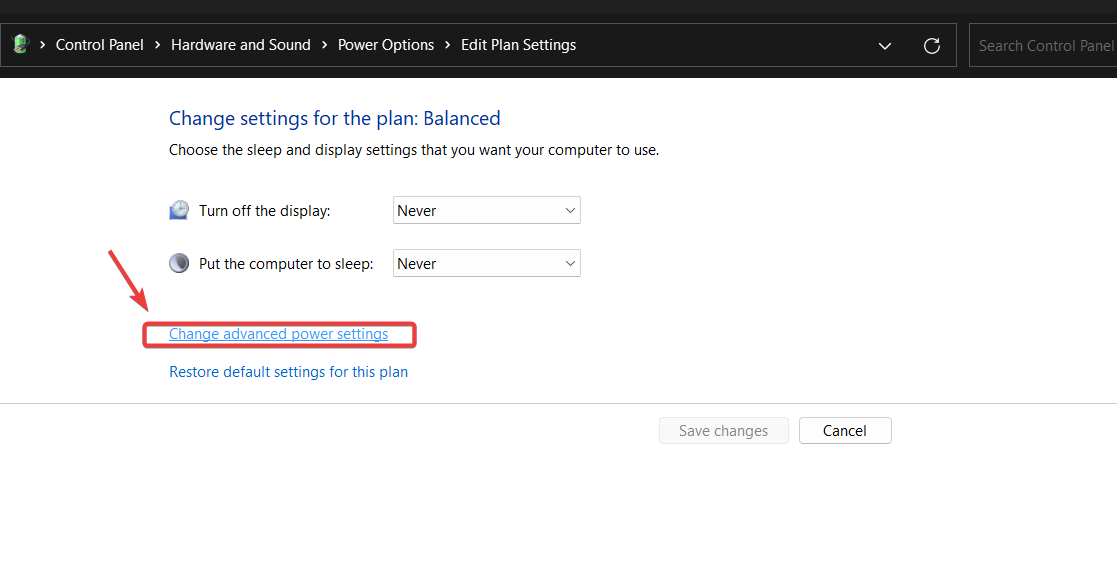Open the Turn off the display dropdown
The width and height of the screenshot is (1117, 587).
tap(486, 210)
